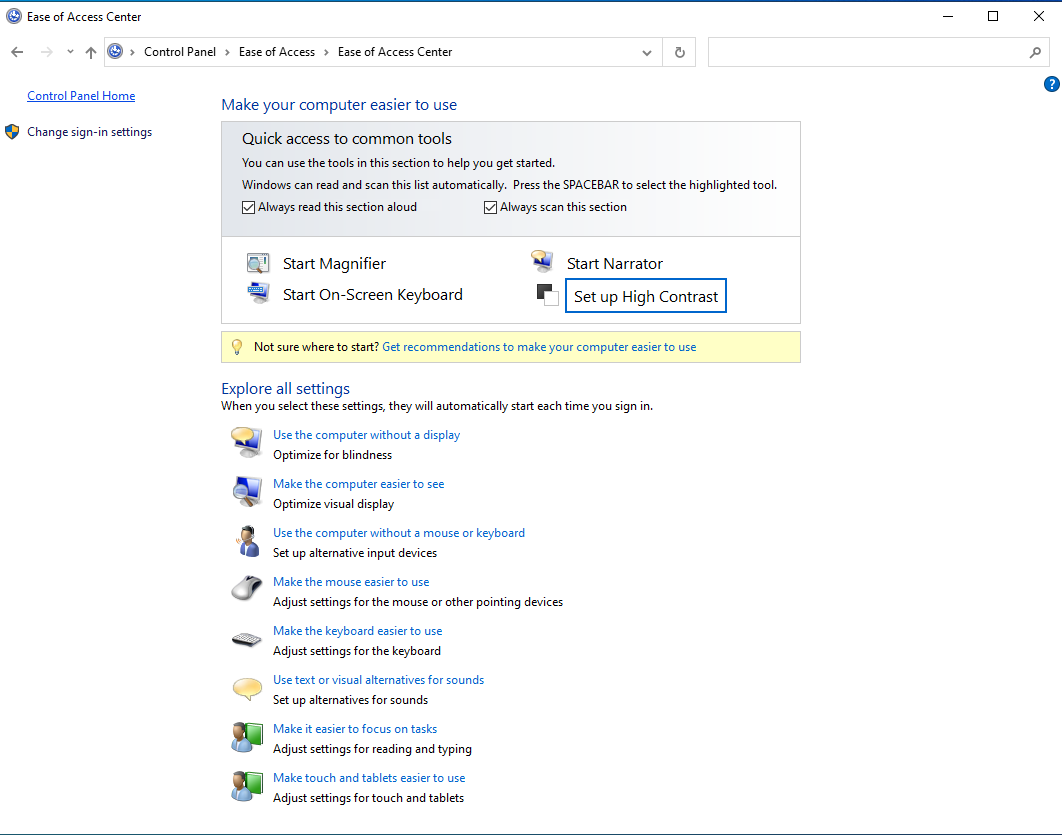The width and height of the screenshot is (1062, 835).
Task: Open 'Make it easier to focus on tasks'
Action: (355, 729)
